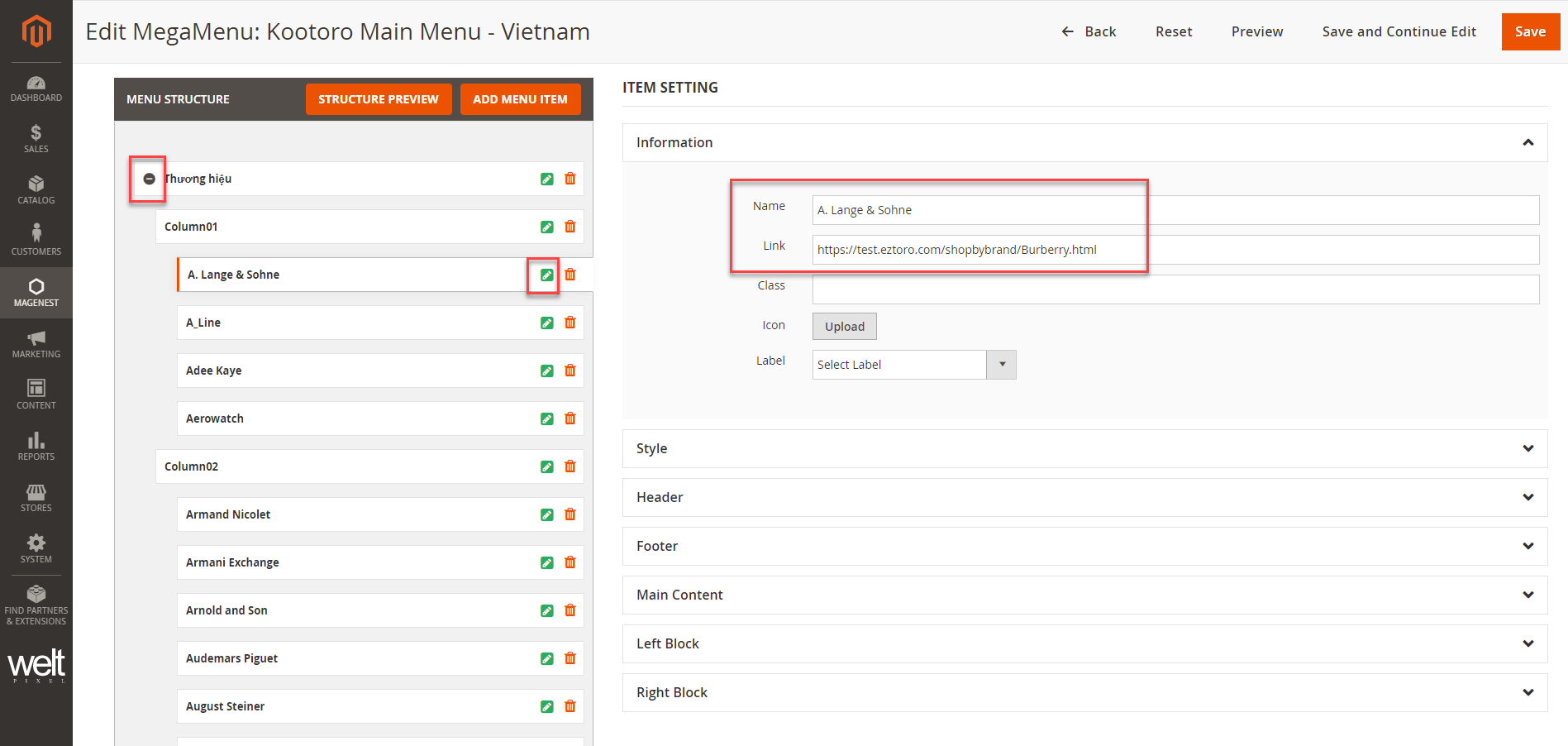Focus the Link input field

[x=1175, y=250]
